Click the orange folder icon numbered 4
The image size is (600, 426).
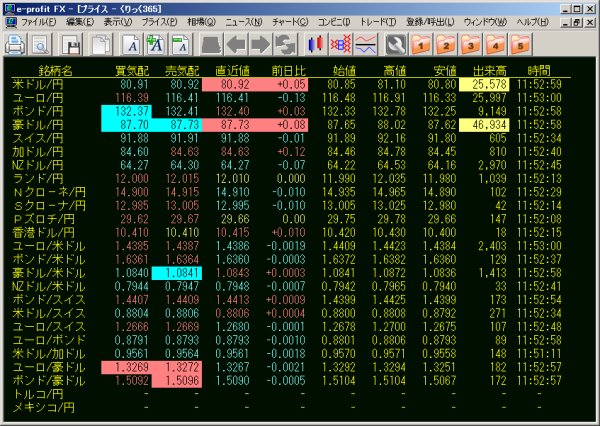(x=495, y=45)
